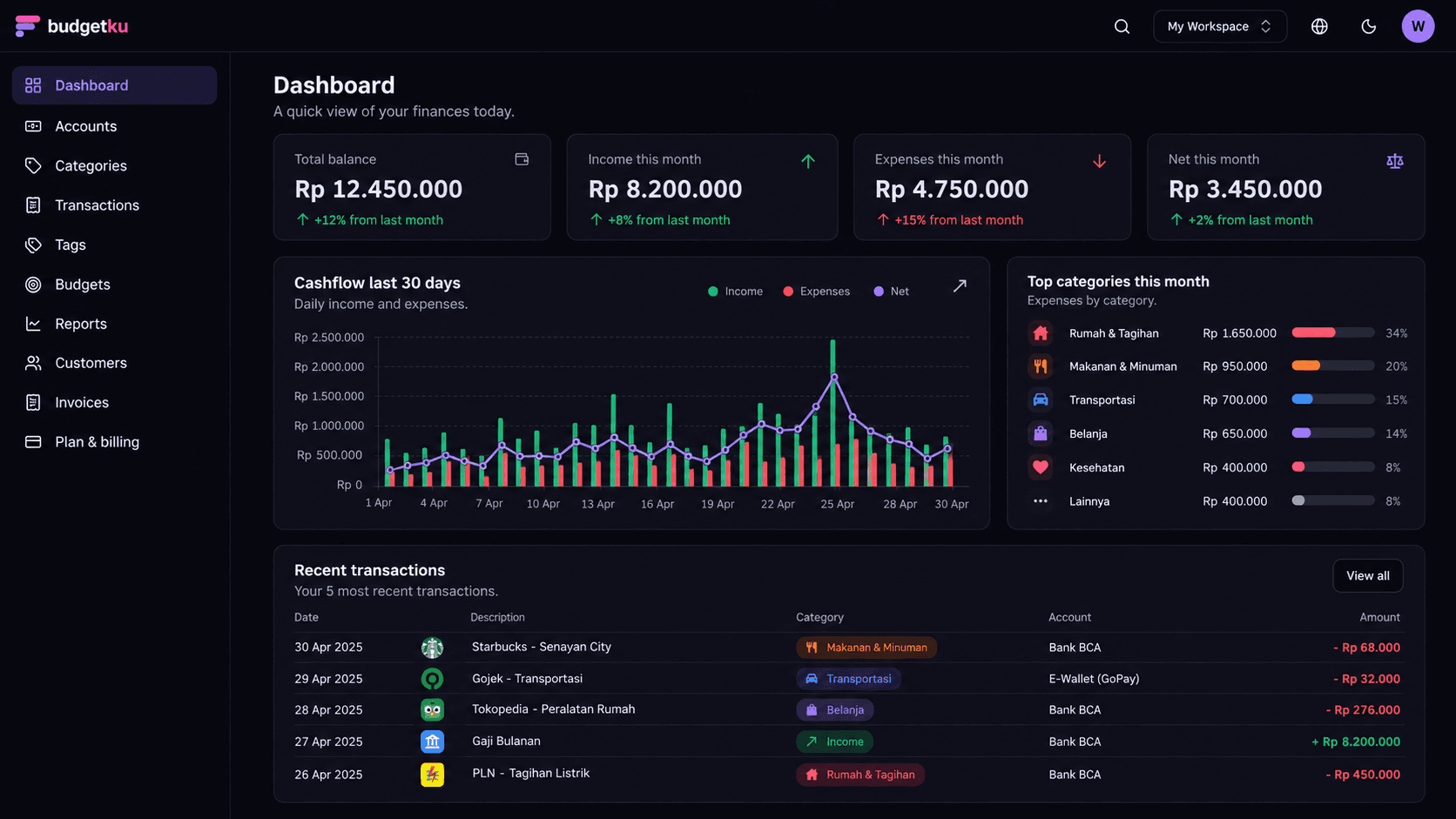Click the Belanja 14% progress bar
The image size is (1456, 819).
1333,433
